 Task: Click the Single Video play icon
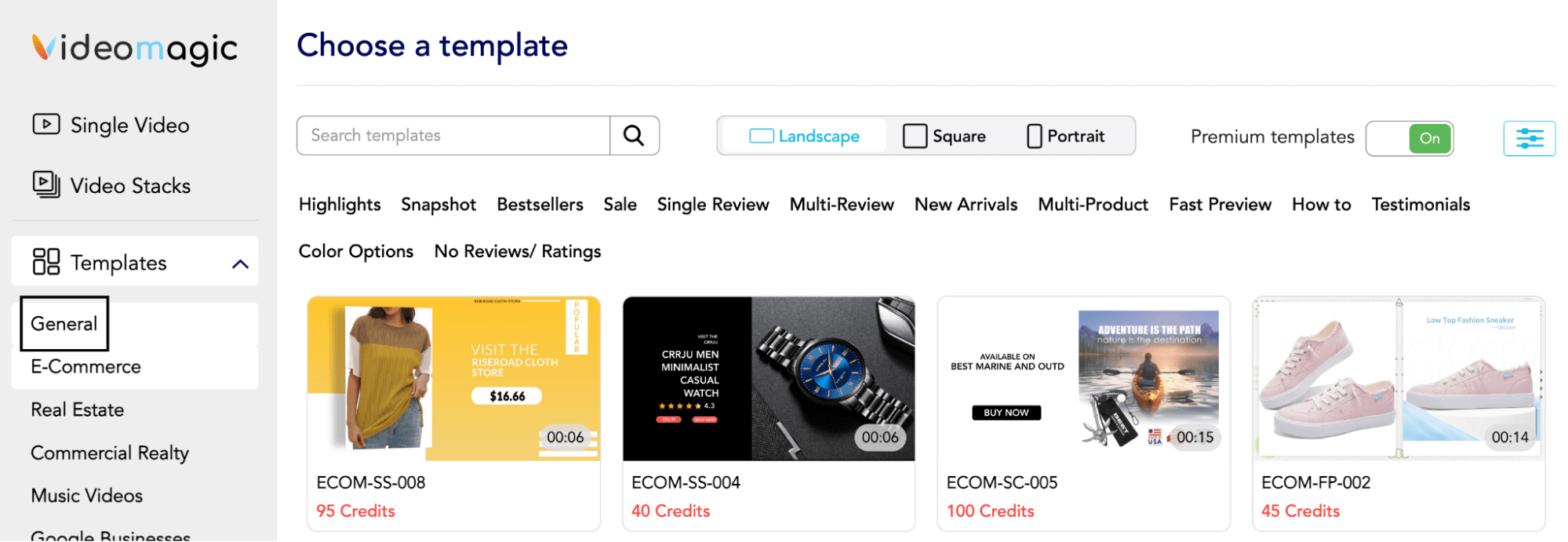tap(46, 124)
